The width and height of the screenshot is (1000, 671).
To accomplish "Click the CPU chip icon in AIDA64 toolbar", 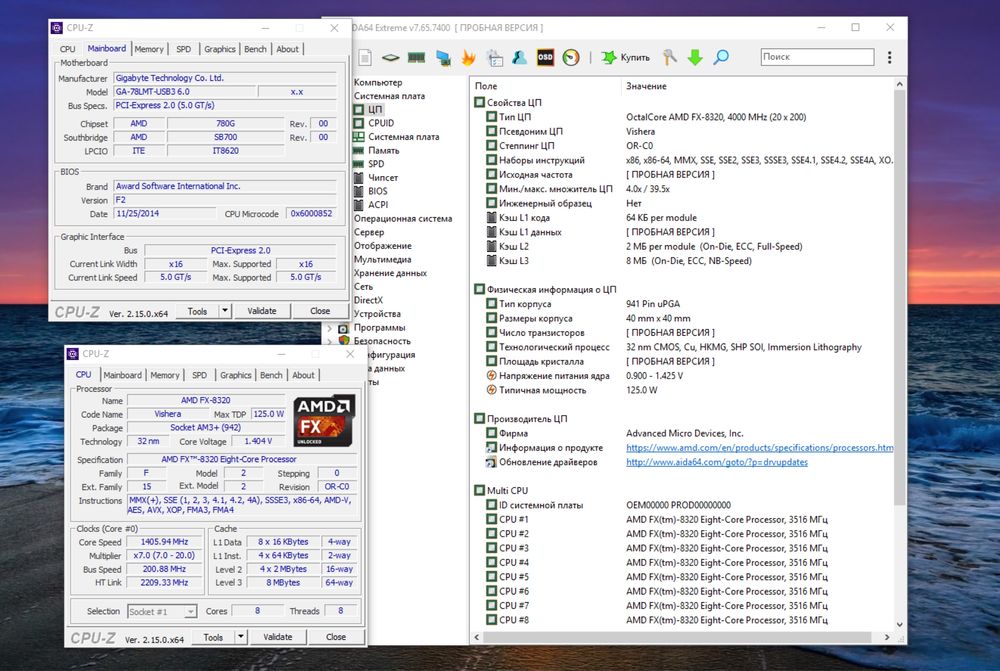I will (390, 57).
